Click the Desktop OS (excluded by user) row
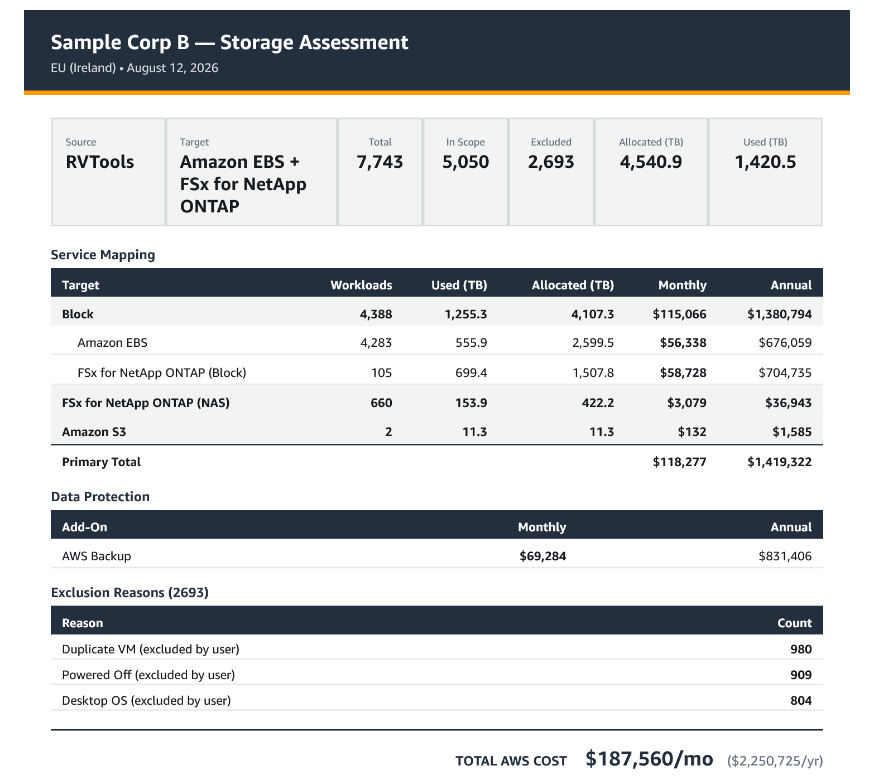This screenshot has width=869, height=779. (x=437, y=700)
